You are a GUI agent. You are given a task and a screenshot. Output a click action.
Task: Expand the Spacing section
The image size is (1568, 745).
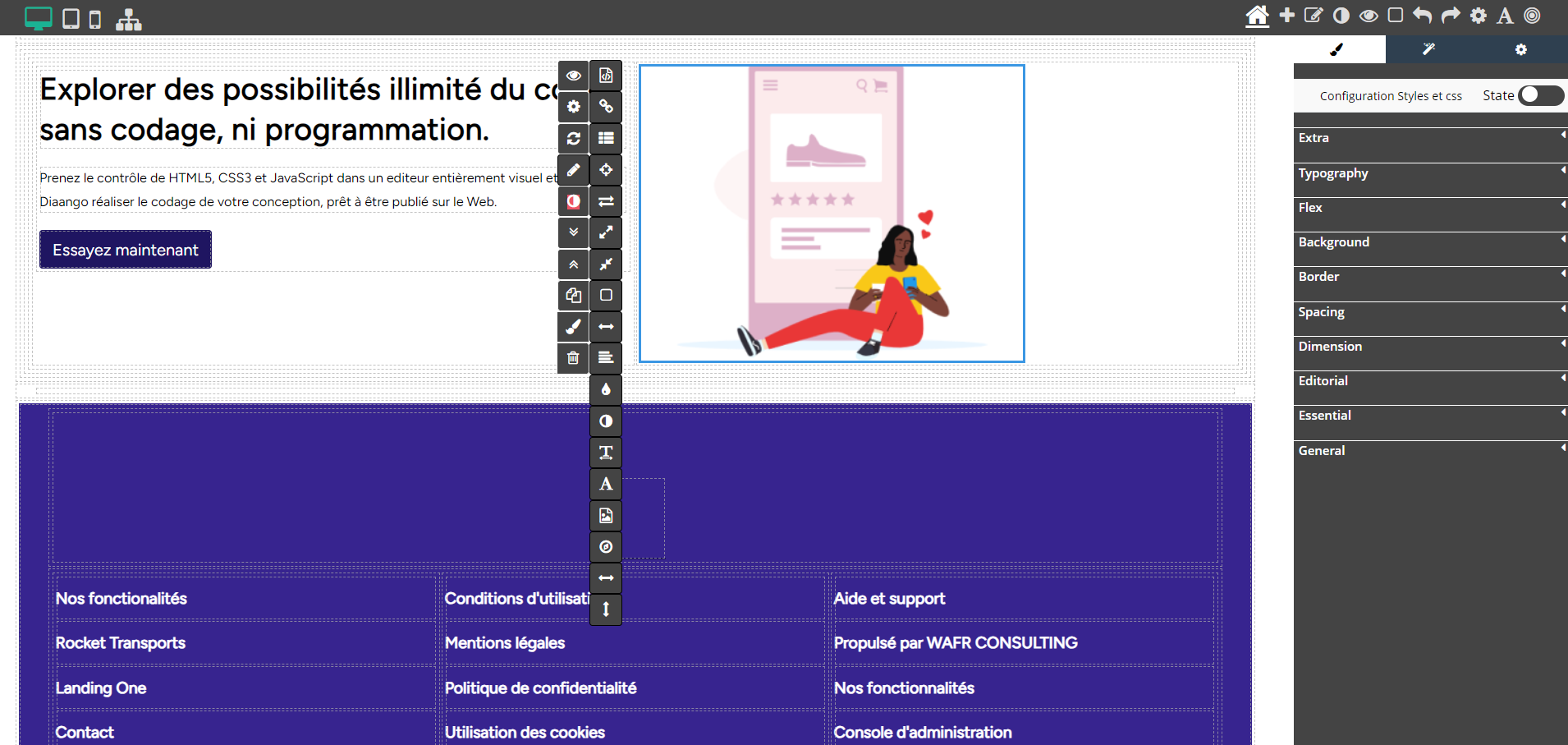pyautogui.click(x=1430, y=312)
